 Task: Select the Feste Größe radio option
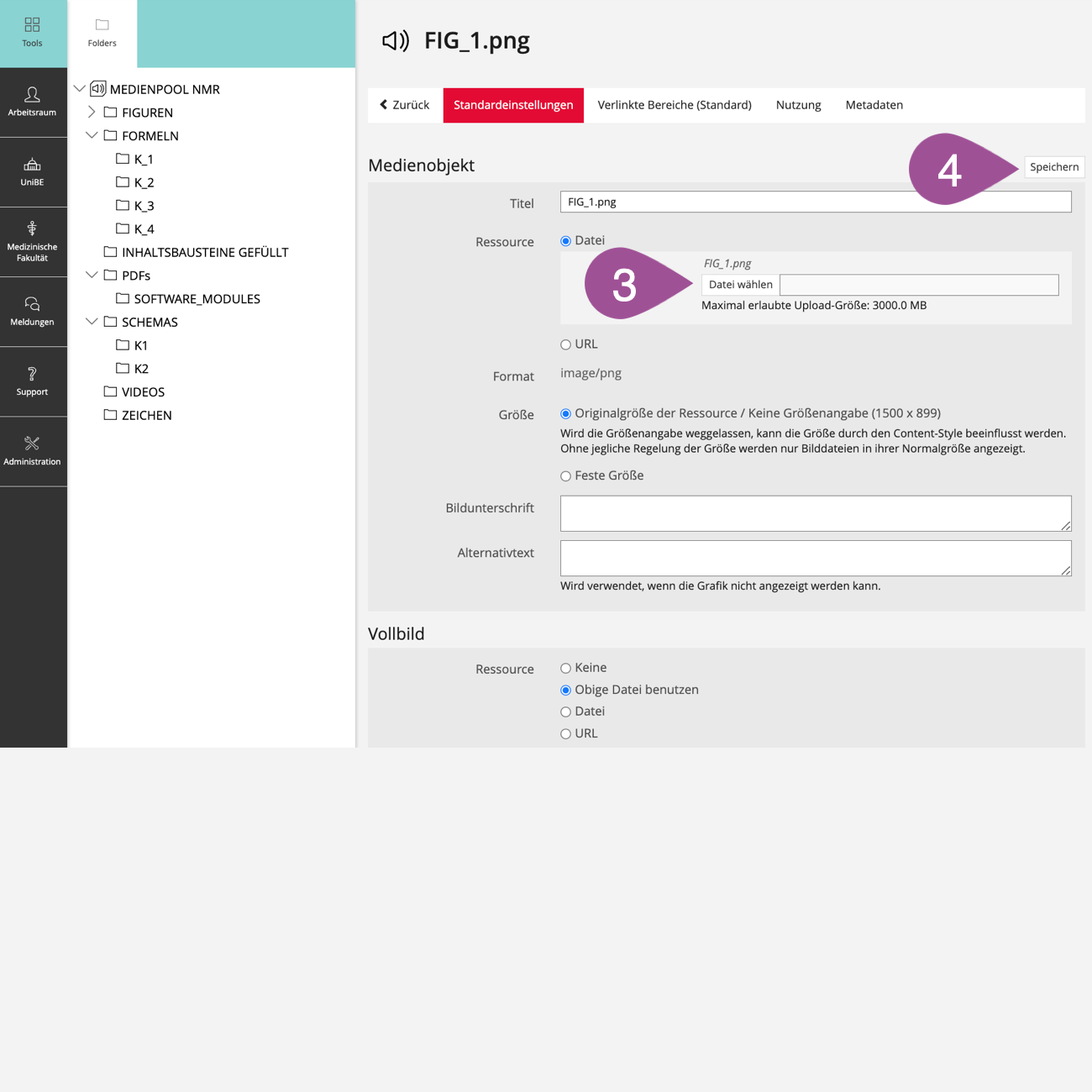point(565,476)
